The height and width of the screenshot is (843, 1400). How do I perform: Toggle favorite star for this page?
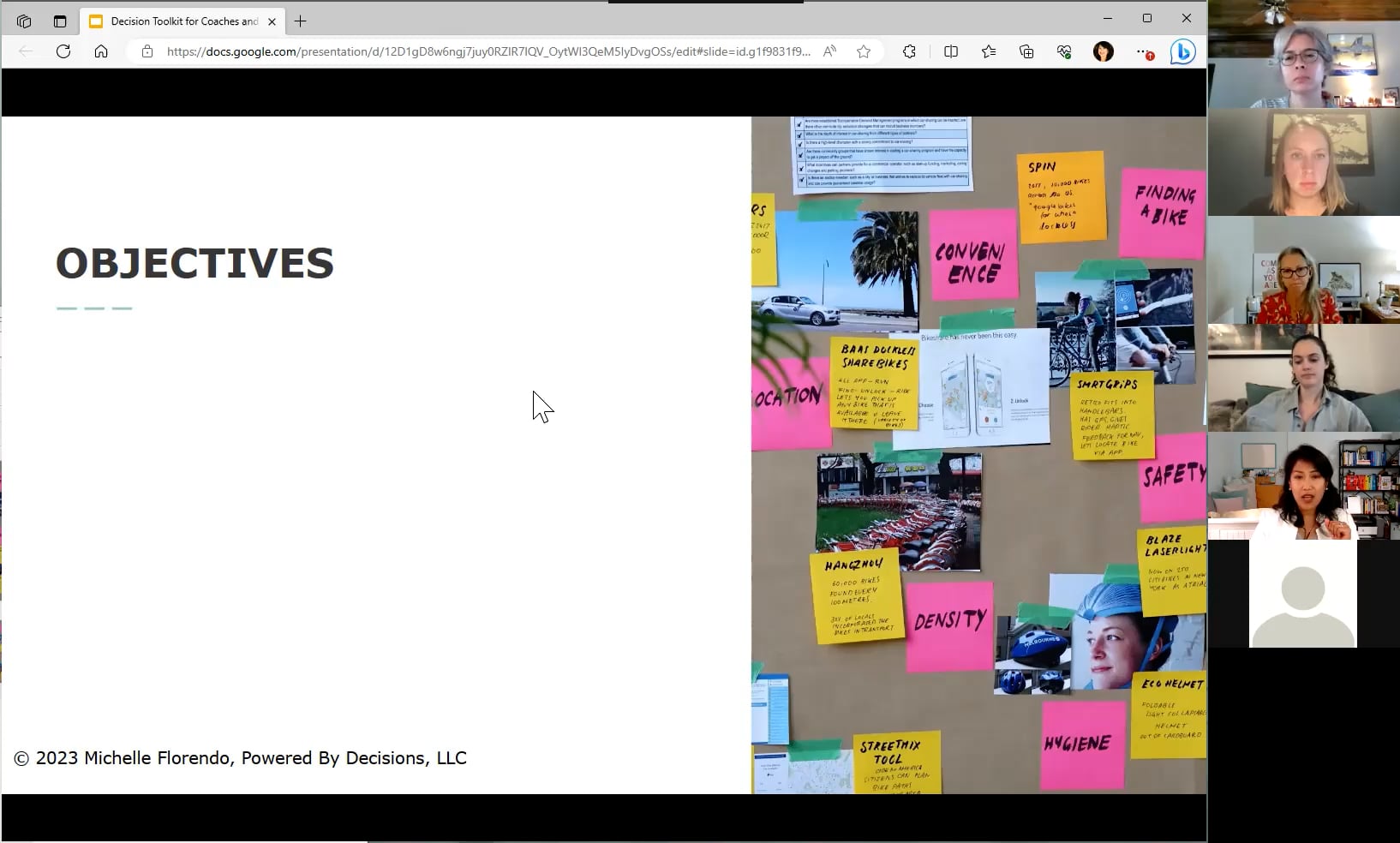click(864, 51)
